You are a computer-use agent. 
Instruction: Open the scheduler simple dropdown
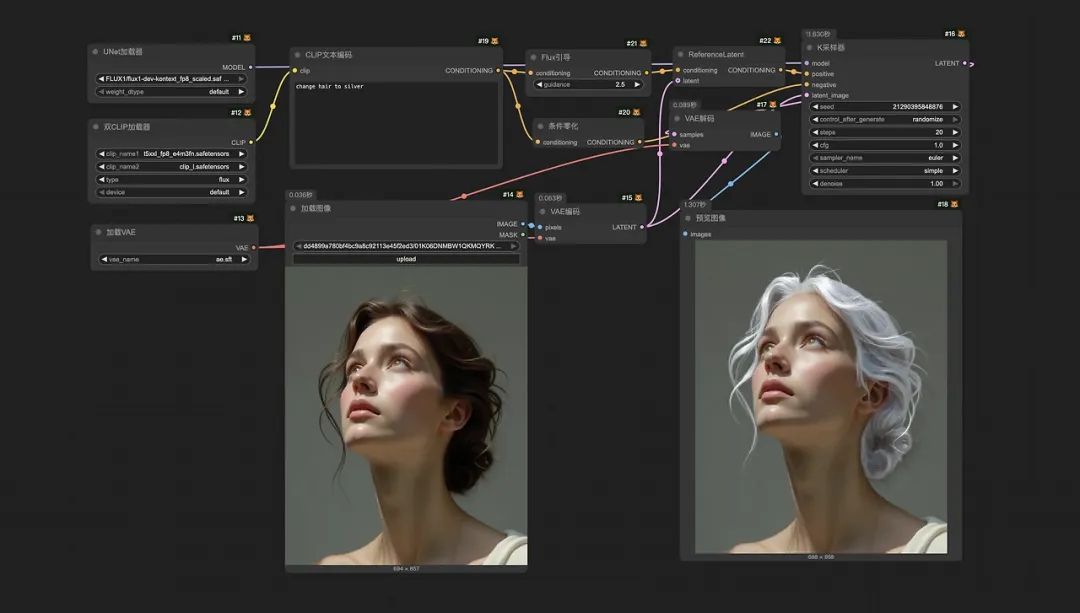(x=884, y=171)
